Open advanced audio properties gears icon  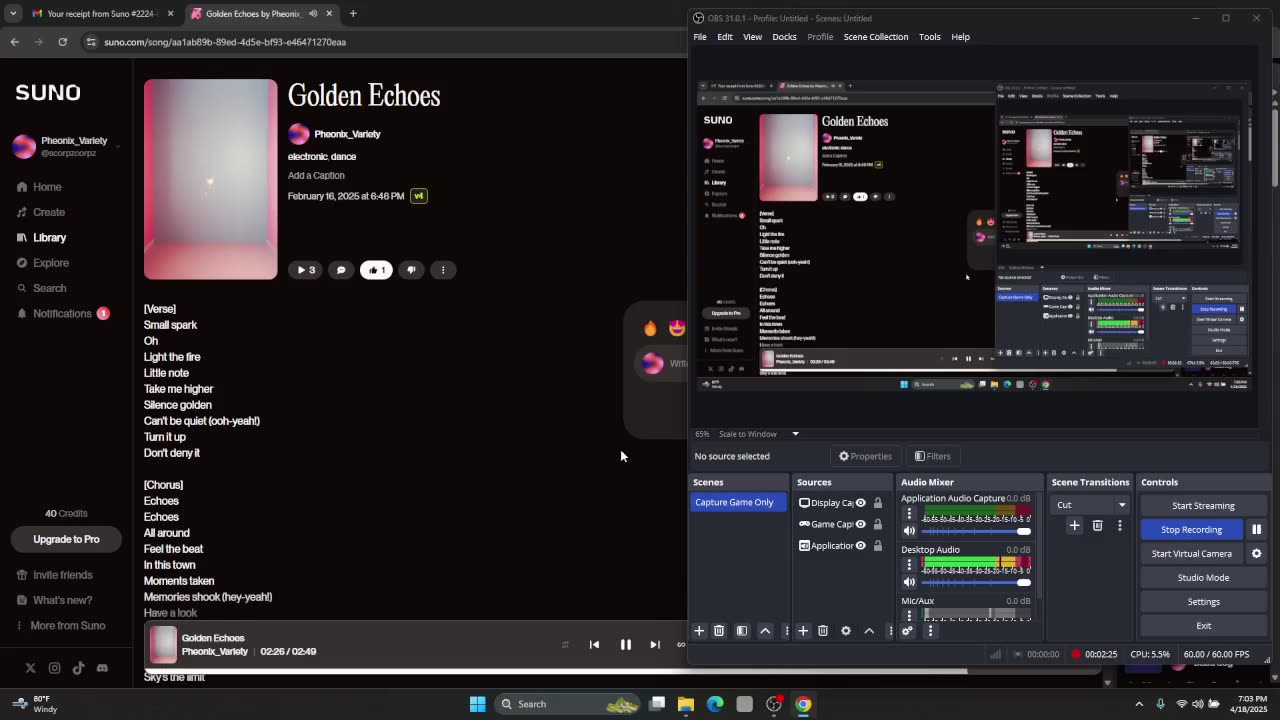tap(907, 631)
